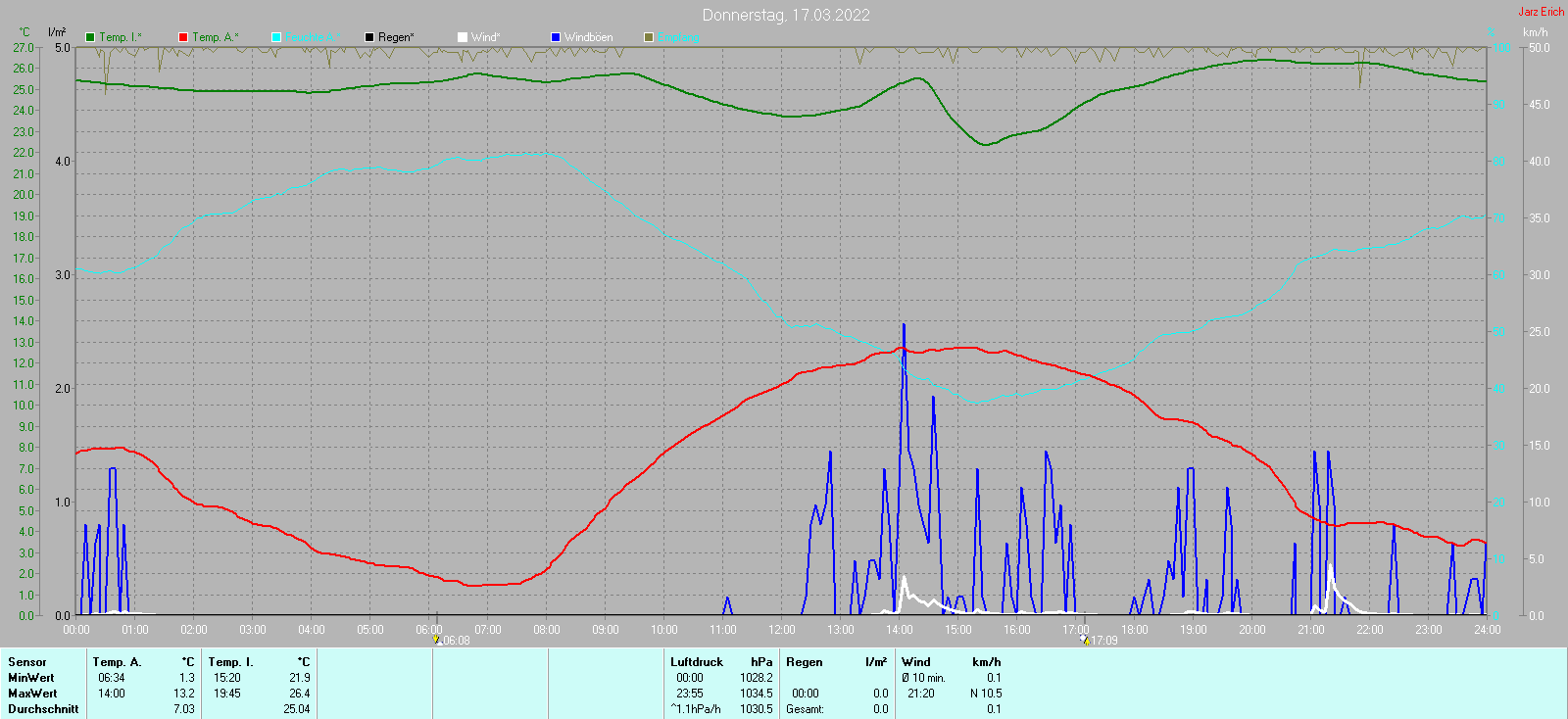Click the "Temp. A." column header in table

[x=117, y=662]
